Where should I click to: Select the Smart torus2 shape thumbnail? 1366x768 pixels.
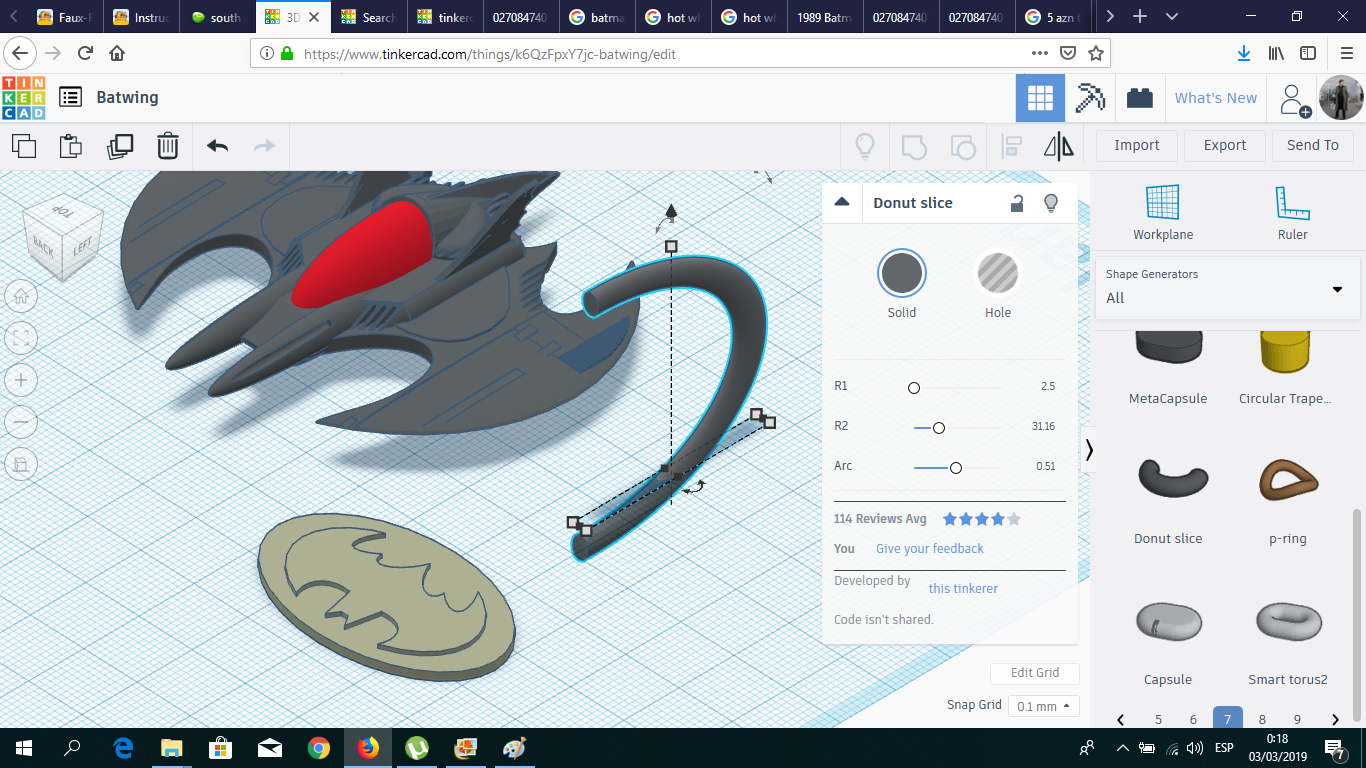click(x=1288, y=620)
